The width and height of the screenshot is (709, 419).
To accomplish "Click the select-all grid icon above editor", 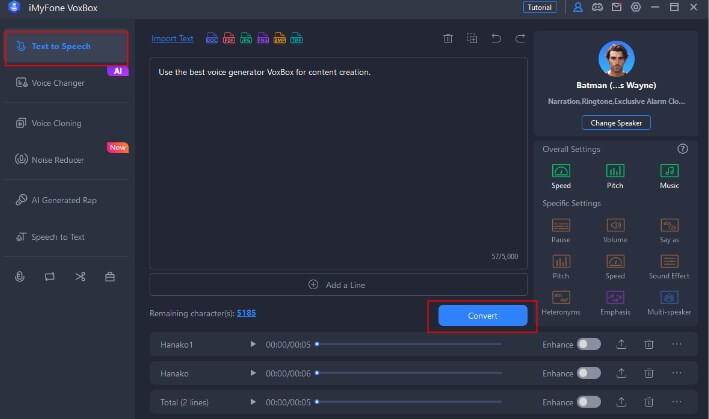I will coord(472,38).
